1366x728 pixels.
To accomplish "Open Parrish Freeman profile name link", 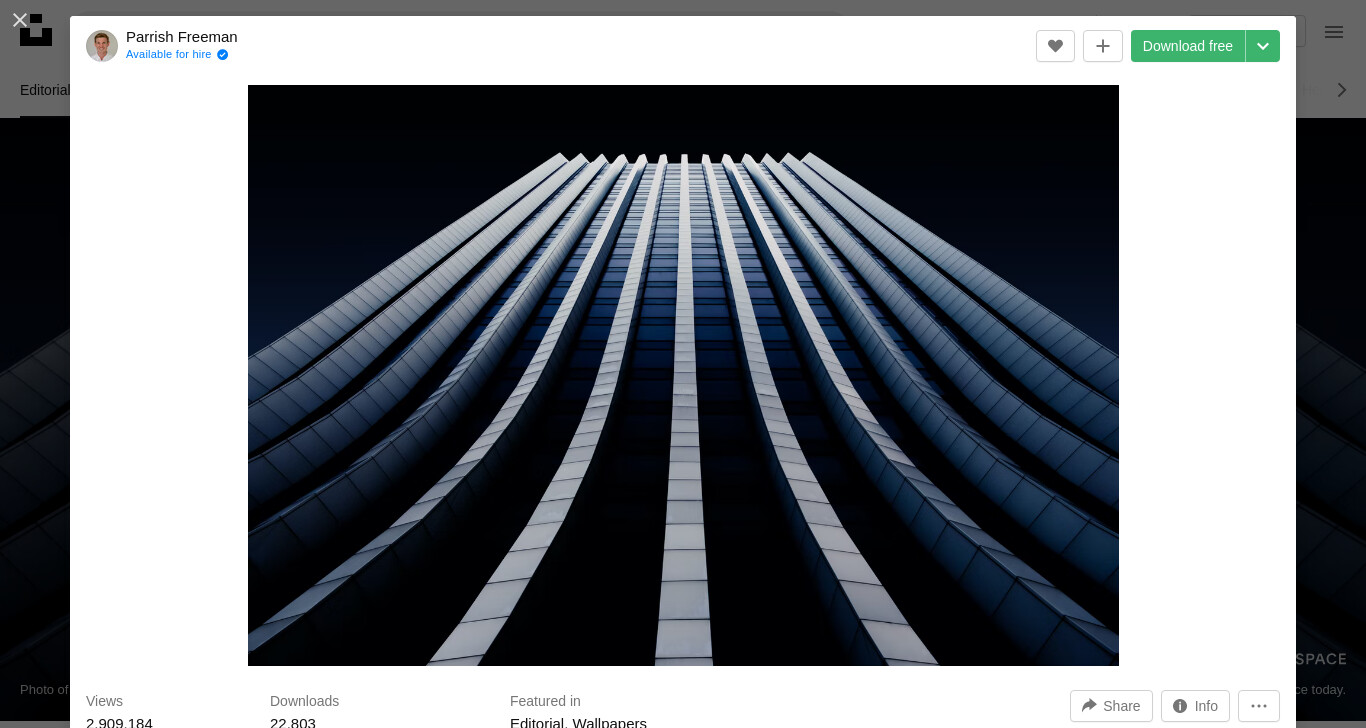I will [182, 37].
